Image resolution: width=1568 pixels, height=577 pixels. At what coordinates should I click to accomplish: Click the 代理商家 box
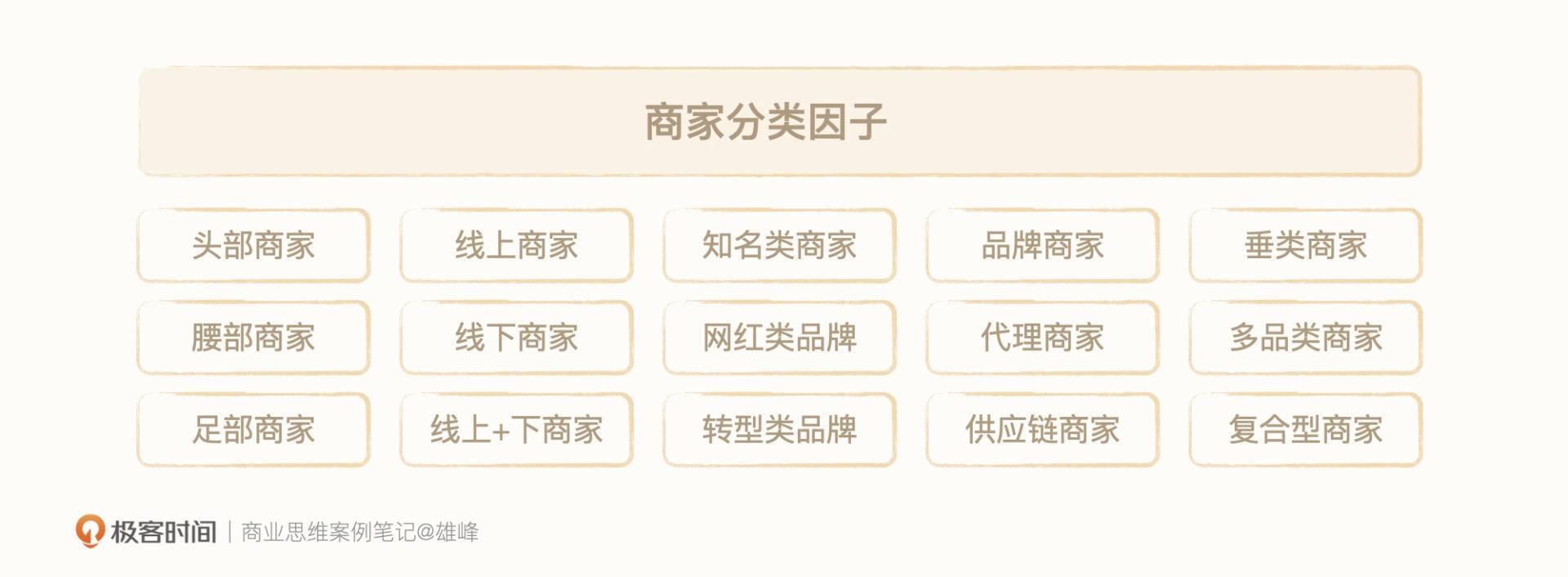[1042, 338]
